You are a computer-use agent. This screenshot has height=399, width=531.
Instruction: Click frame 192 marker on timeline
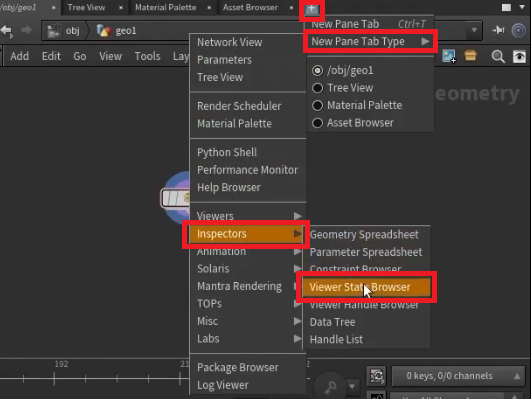tap(54, 377)
